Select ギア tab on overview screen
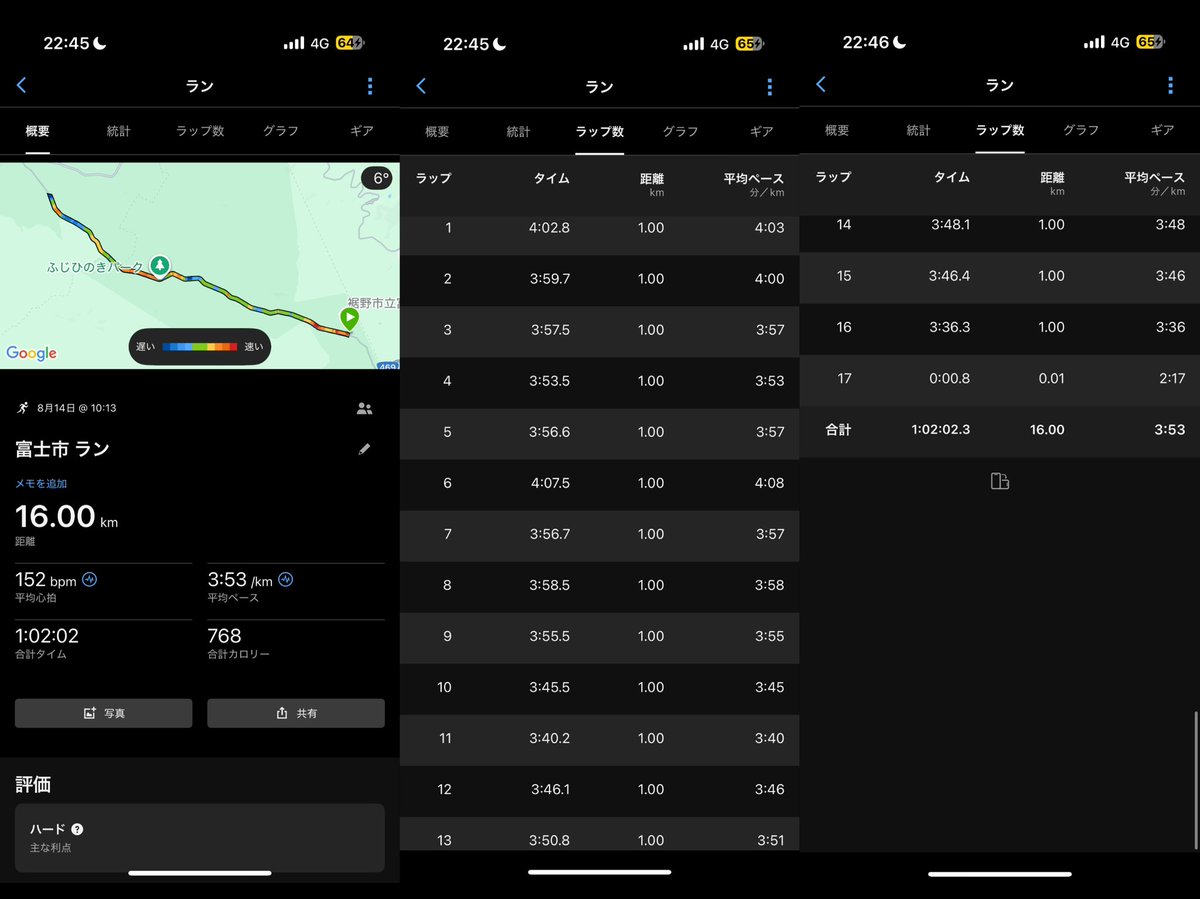Image resolution: width=1200 pixels, height=899 pixels. point(362,131)
